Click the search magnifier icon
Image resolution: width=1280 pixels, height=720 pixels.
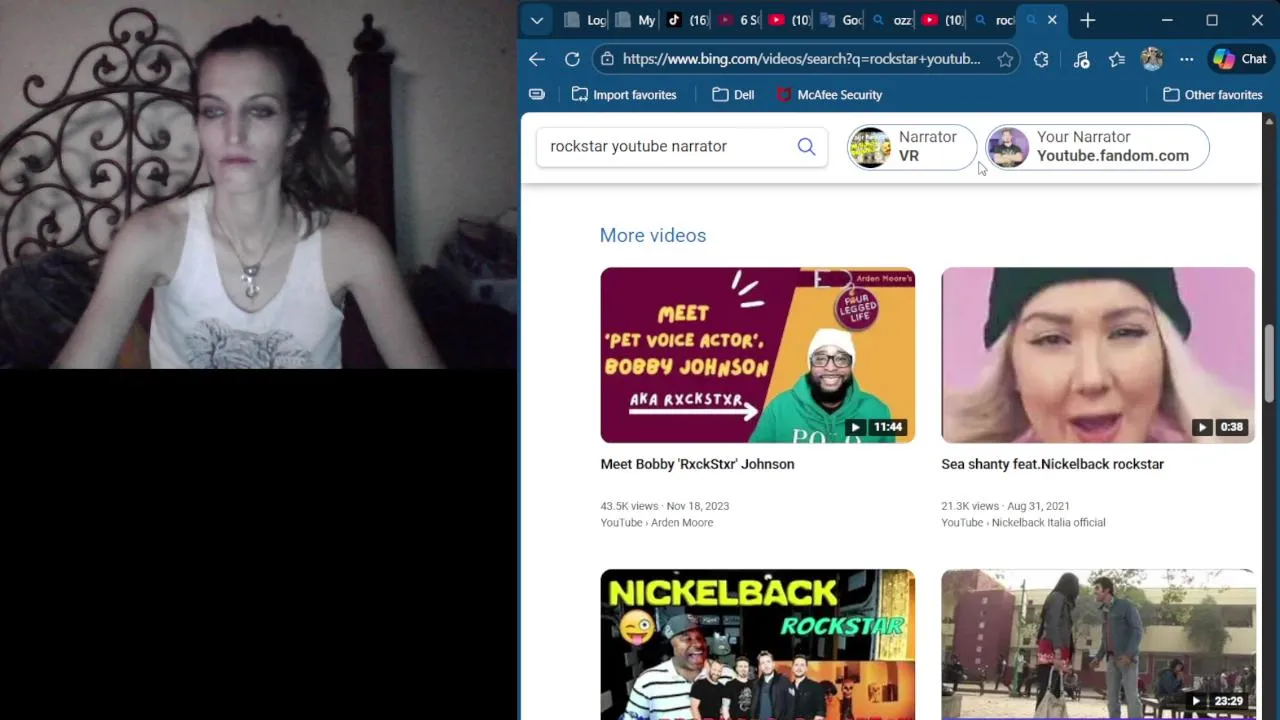pyautogui.click(x=806, y=146)
